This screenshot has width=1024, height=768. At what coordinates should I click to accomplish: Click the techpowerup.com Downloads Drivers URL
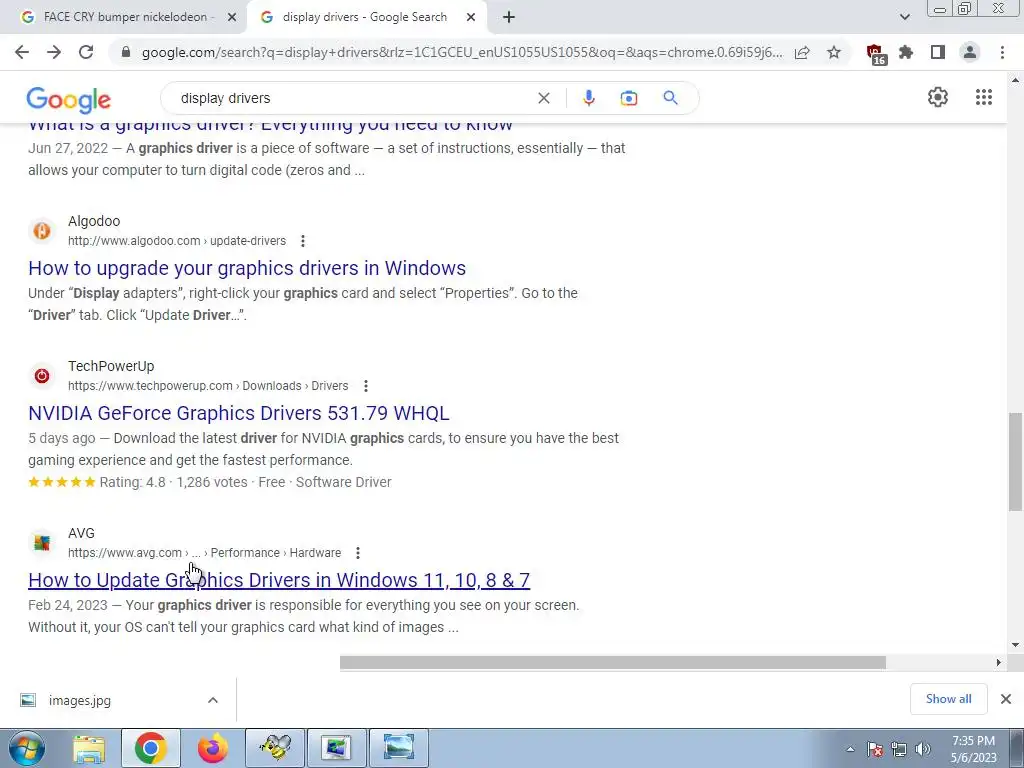pyautogui.click(x=208, y=386)
